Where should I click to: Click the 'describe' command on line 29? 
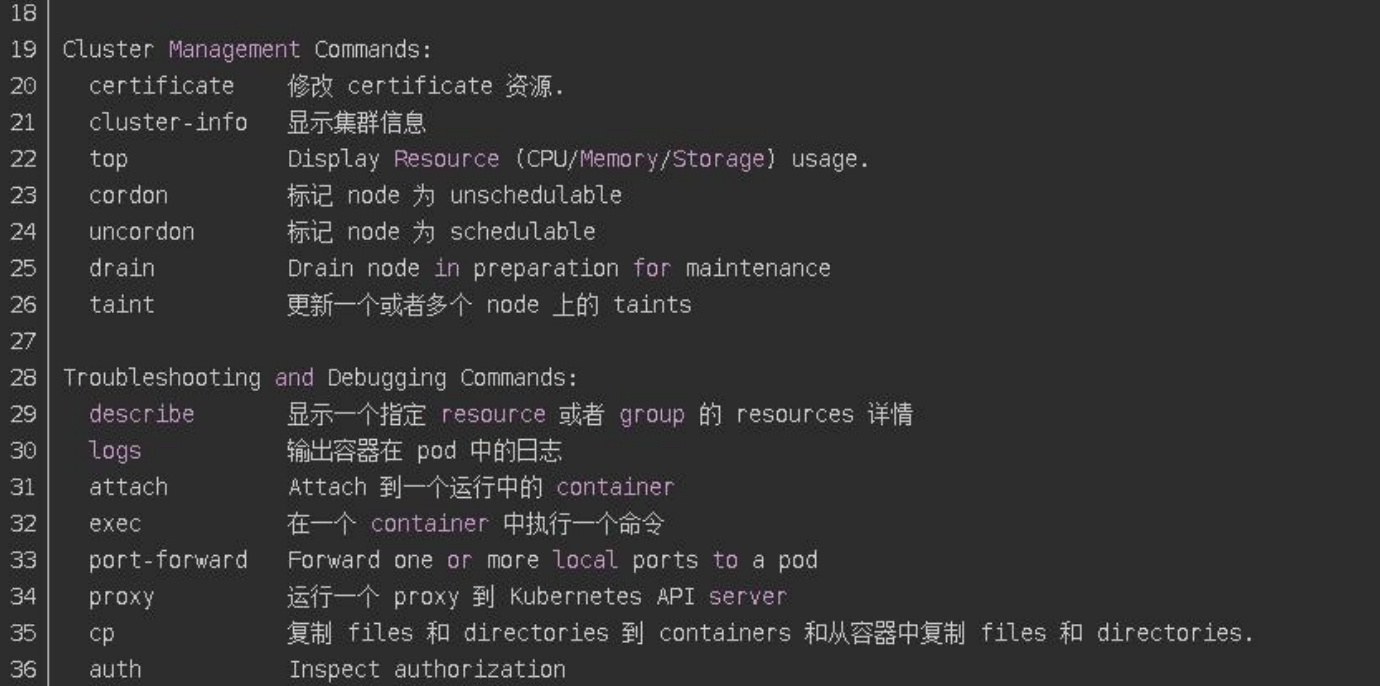(x=141, y=414)
